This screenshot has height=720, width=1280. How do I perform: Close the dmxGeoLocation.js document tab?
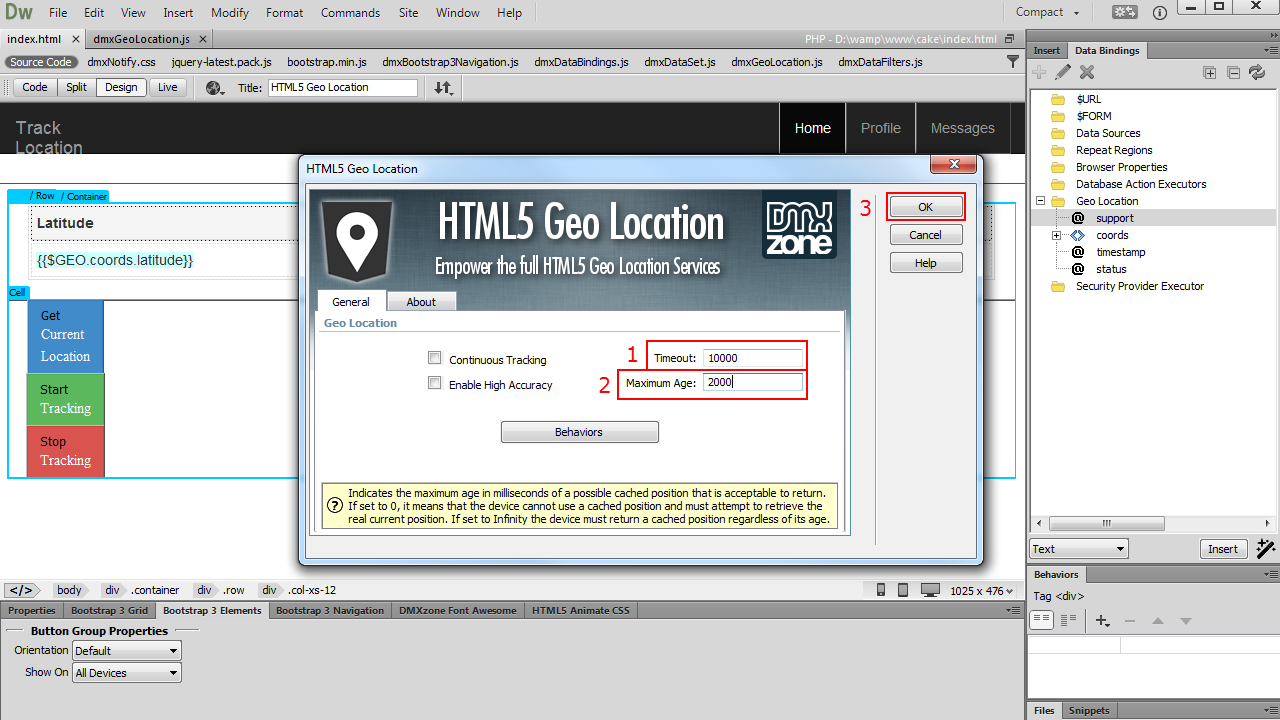click(202, 39)
